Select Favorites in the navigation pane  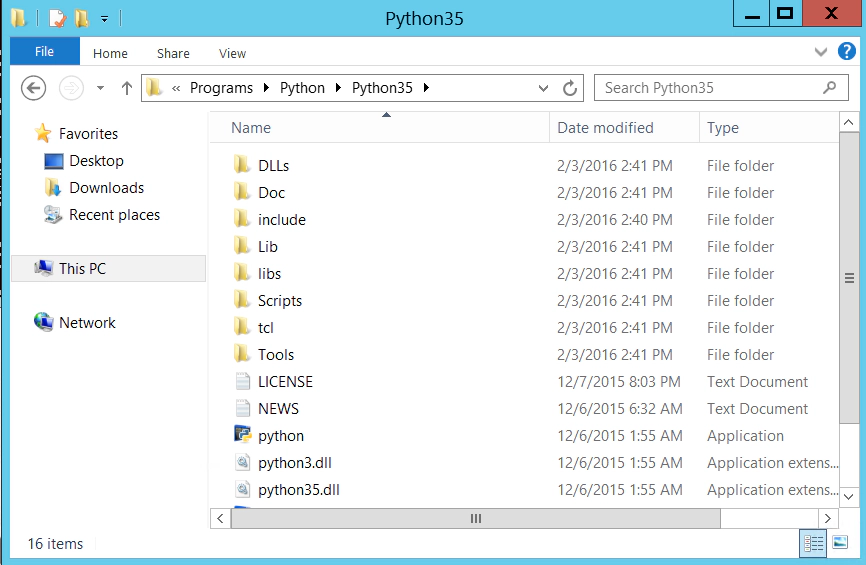[88, 134]
